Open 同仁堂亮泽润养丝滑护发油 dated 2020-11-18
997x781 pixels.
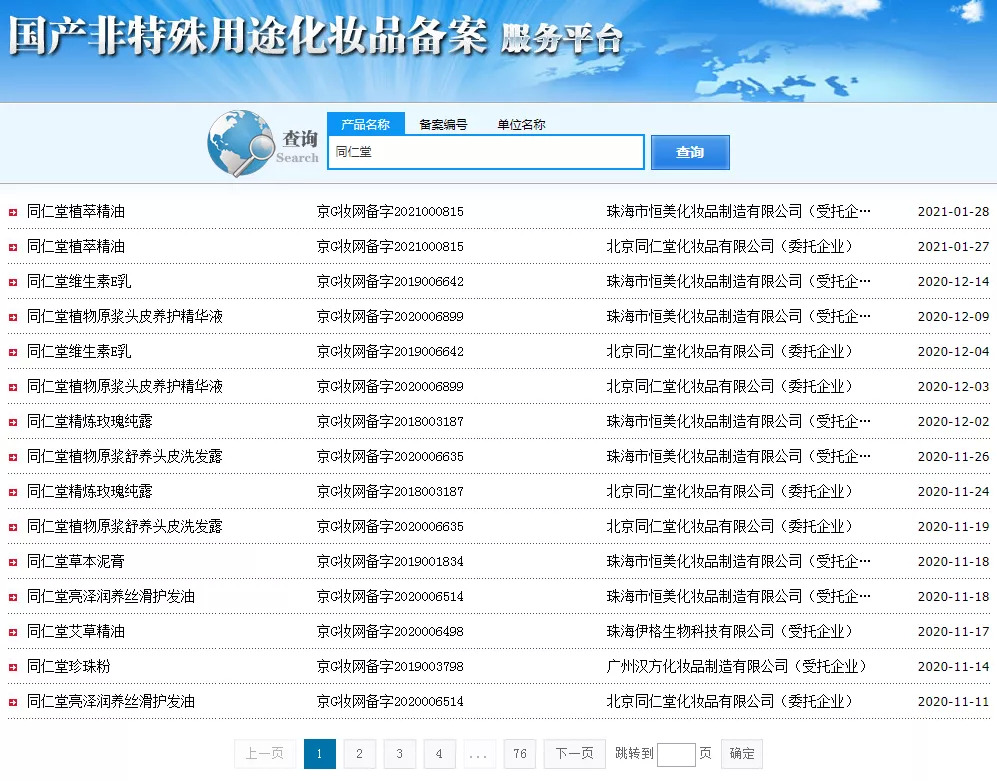pyautogui.click(x=111, y=597)
